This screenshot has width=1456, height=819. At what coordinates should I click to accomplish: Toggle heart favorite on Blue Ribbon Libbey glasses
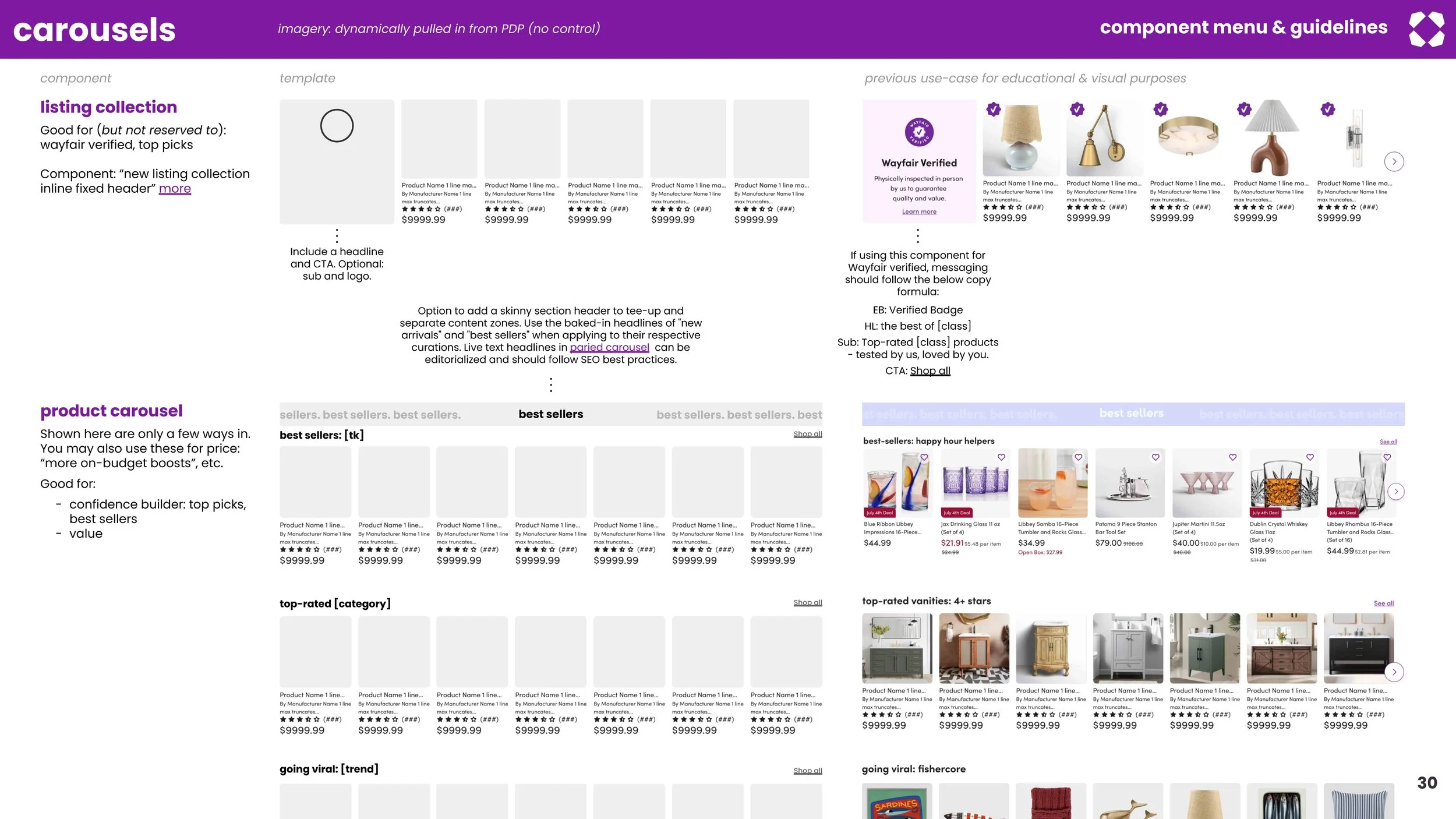(x=924, y=457)
